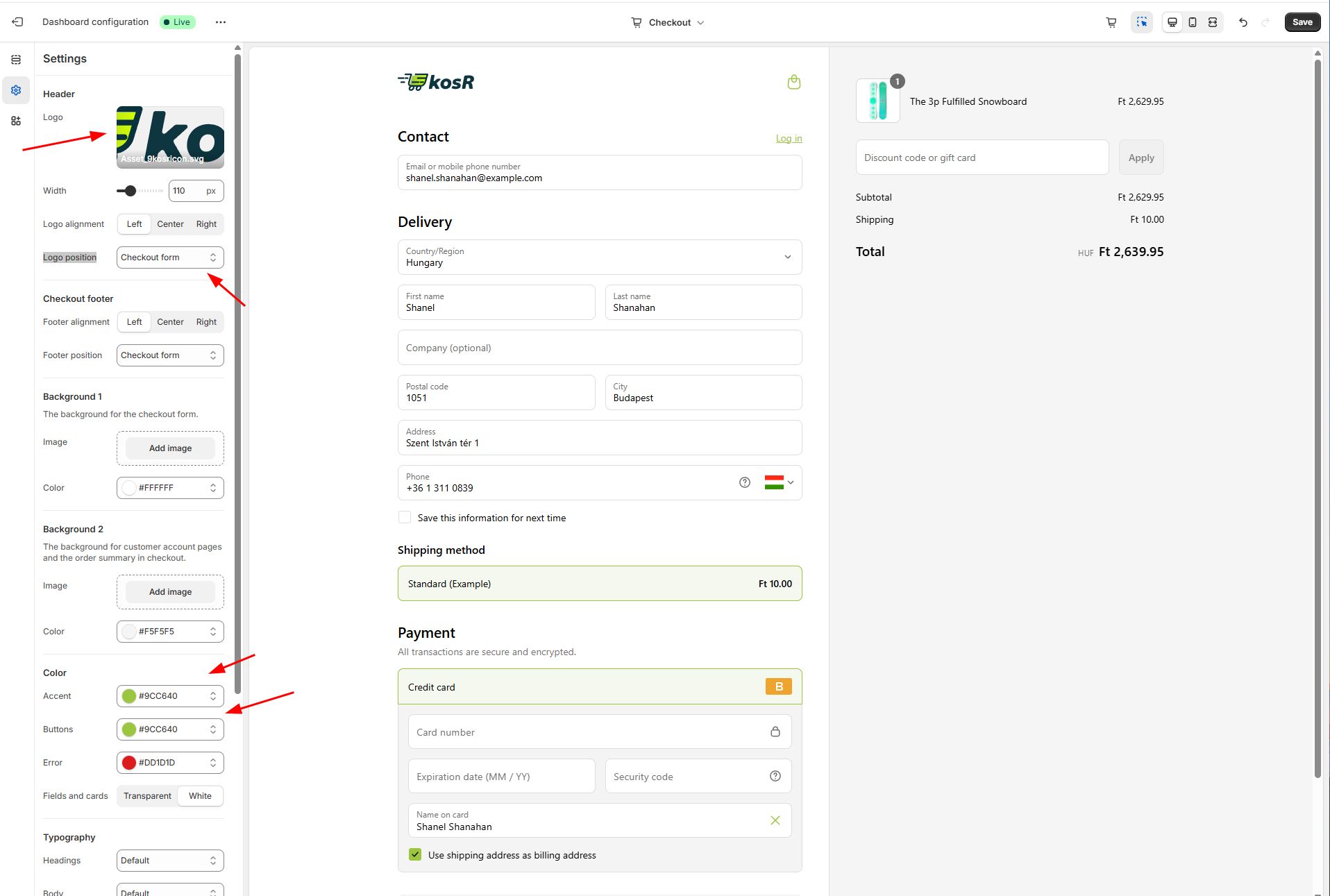
Task: Open the Apps panel in sidebar
Action: point(16,121)
